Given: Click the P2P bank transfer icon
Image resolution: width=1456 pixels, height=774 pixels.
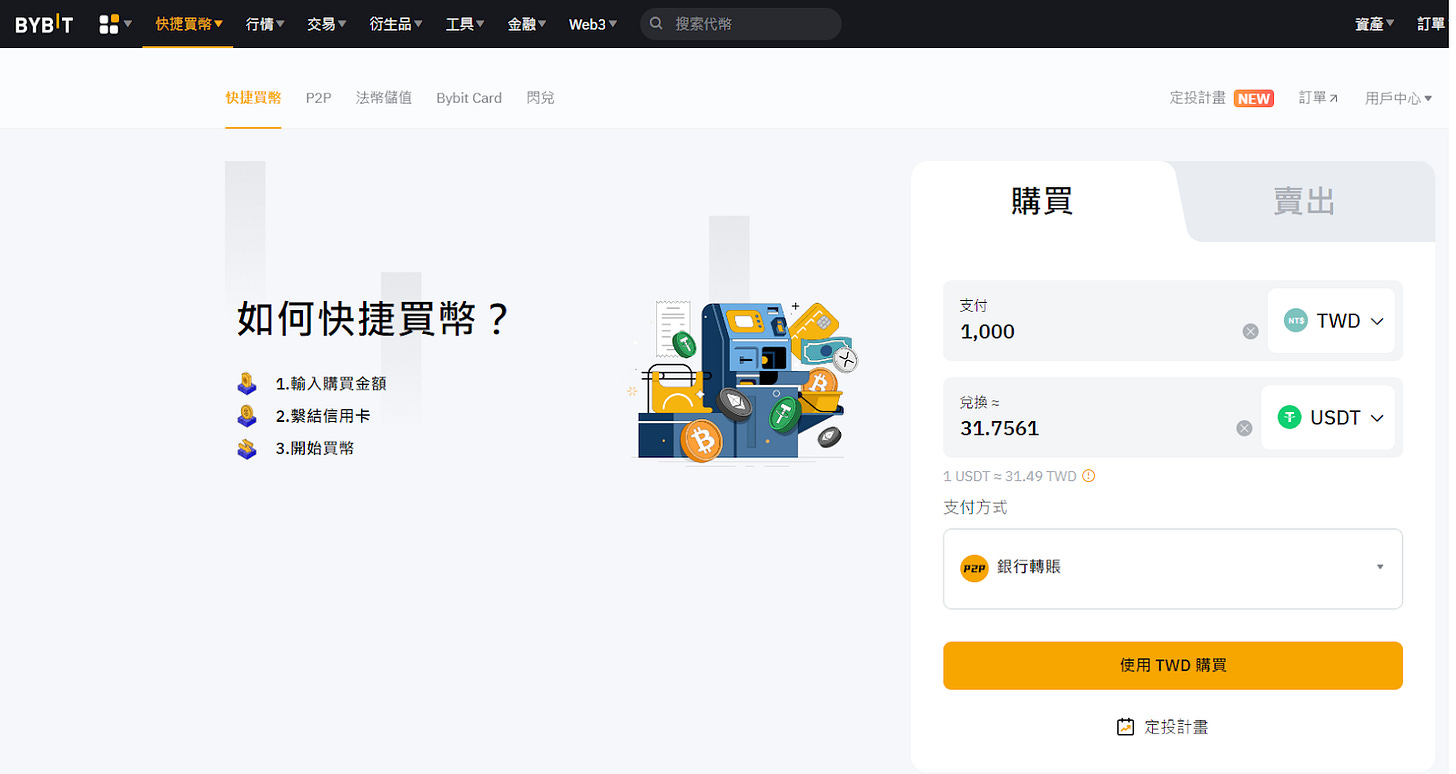Looking at the screenshot, I should pyautogui.click(x=973, y=568).
